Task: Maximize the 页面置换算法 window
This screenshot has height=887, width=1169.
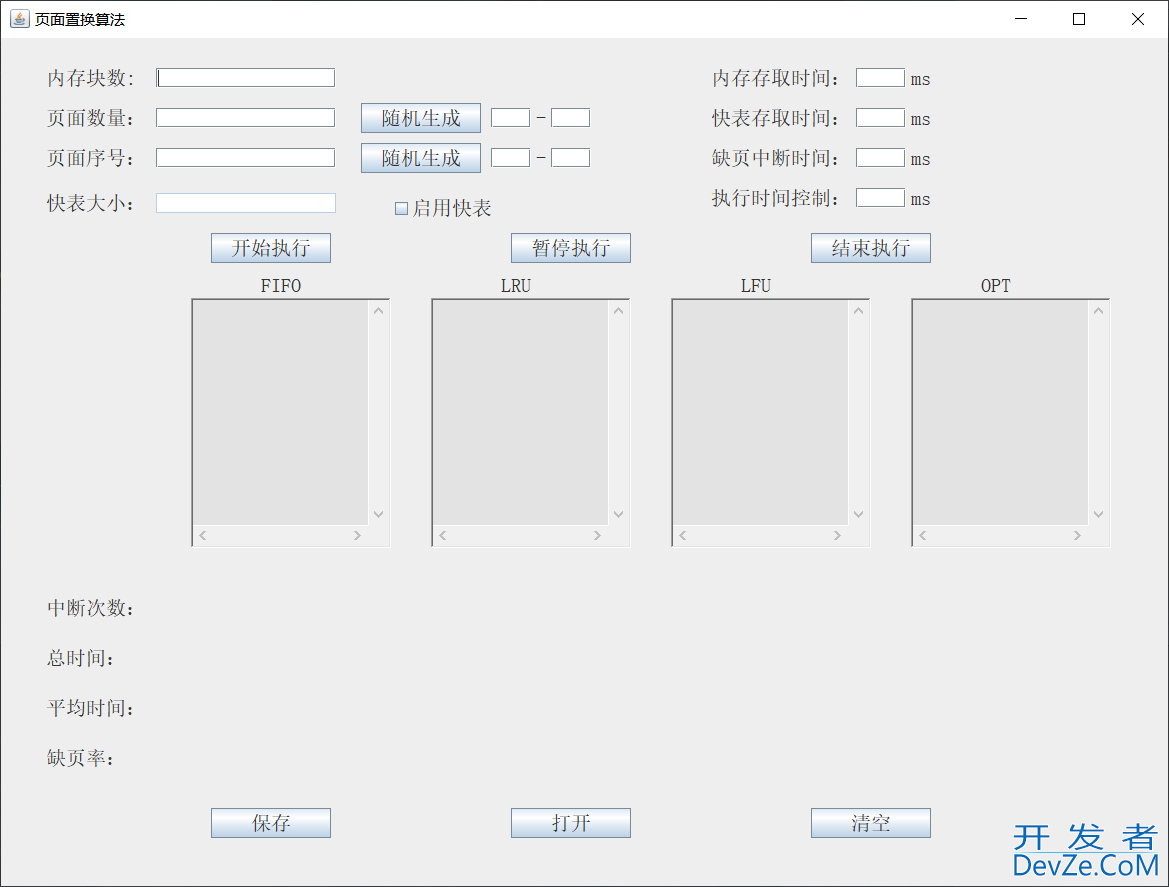Action: click(1079, 19)
